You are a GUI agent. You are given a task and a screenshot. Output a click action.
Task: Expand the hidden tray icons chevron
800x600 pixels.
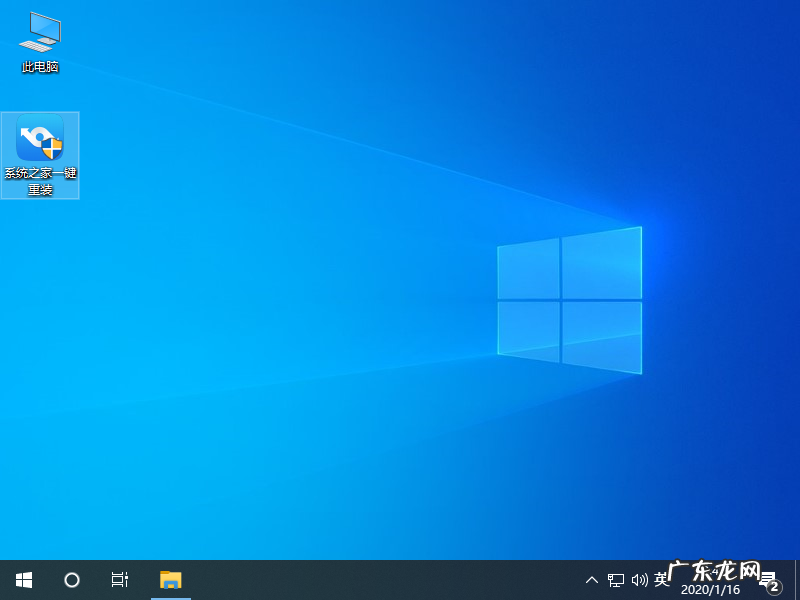click(x=592, y=579)
